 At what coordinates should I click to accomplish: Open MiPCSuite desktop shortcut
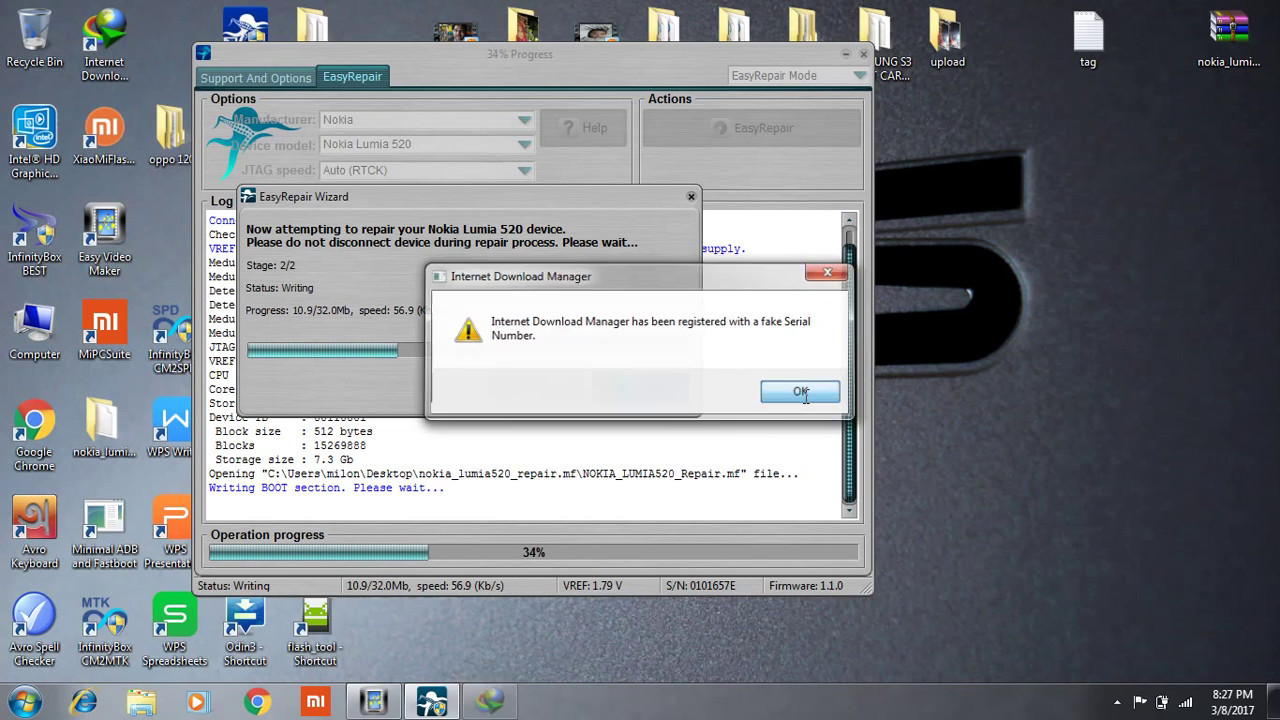(104, 330)
